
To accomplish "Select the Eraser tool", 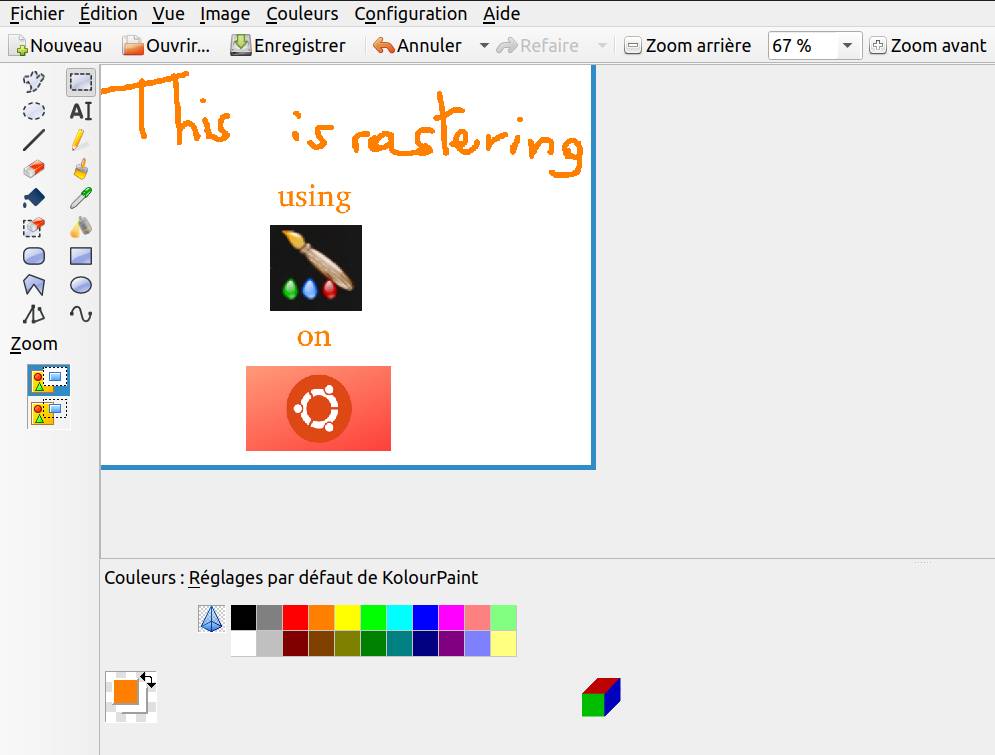I will (34, 169).
